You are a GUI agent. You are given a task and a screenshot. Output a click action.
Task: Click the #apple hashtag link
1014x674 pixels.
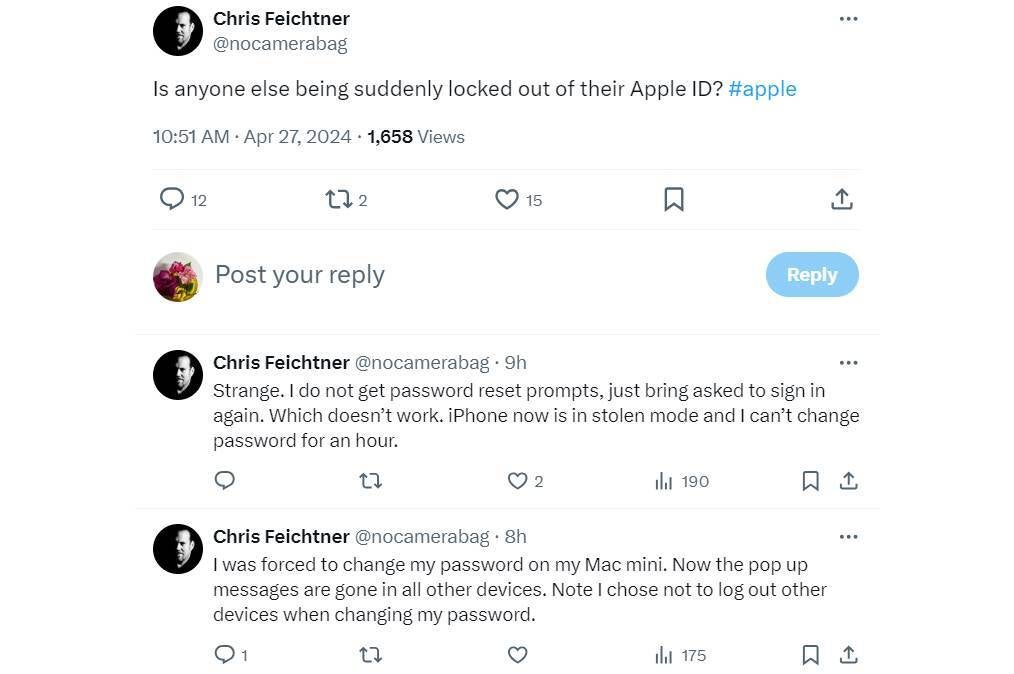(762, 88)
